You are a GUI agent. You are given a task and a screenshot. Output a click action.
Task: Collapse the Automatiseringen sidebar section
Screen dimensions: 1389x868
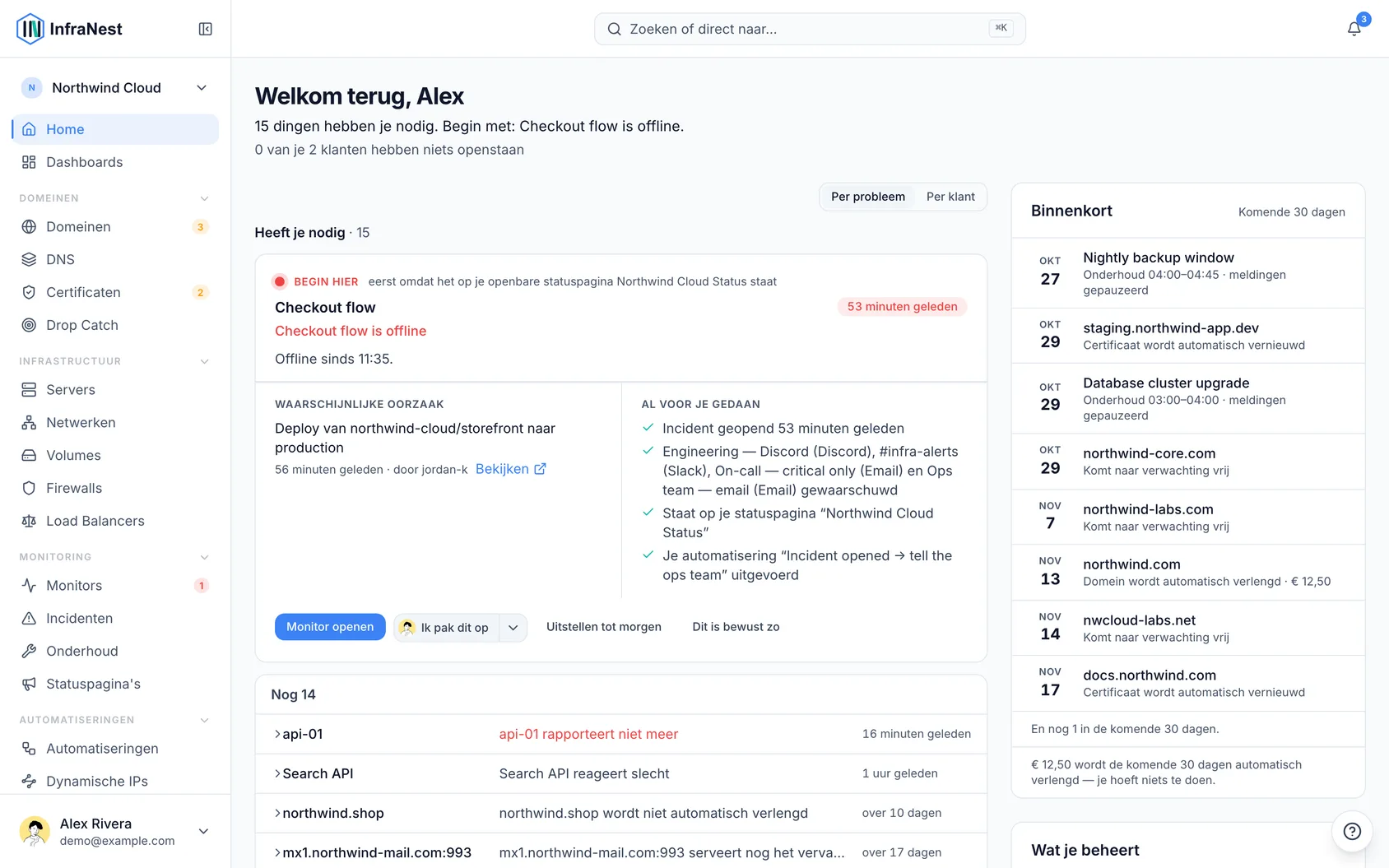[205, 720]
